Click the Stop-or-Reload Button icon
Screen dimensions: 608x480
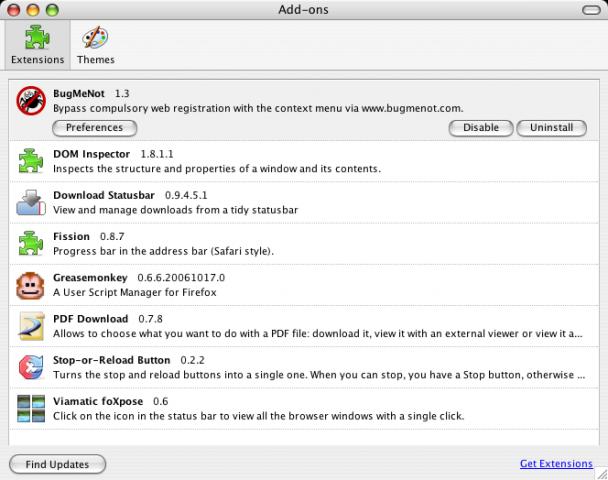click(31, 367)
